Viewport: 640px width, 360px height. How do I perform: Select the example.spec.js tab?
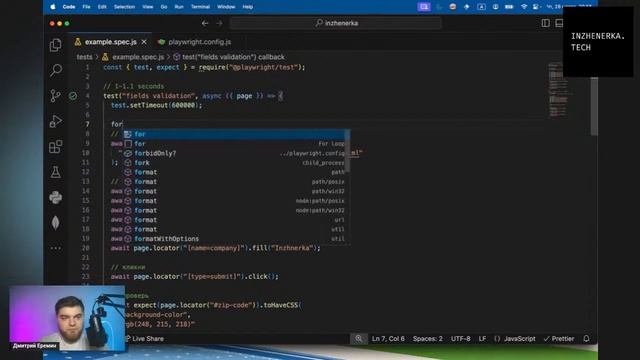point(110,42)
